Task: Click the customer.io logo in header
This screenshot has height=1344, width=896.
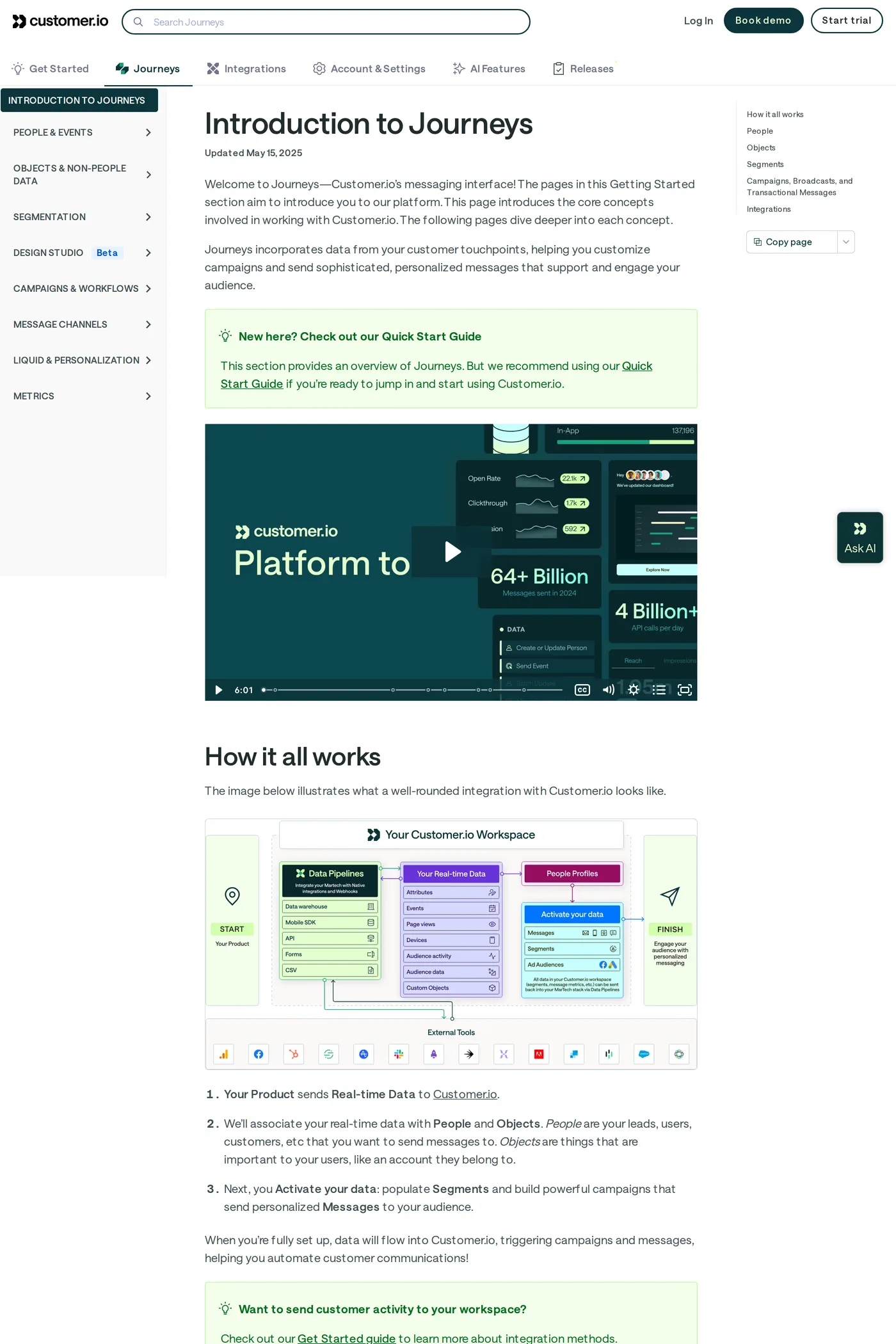Action: coord(60,21)
